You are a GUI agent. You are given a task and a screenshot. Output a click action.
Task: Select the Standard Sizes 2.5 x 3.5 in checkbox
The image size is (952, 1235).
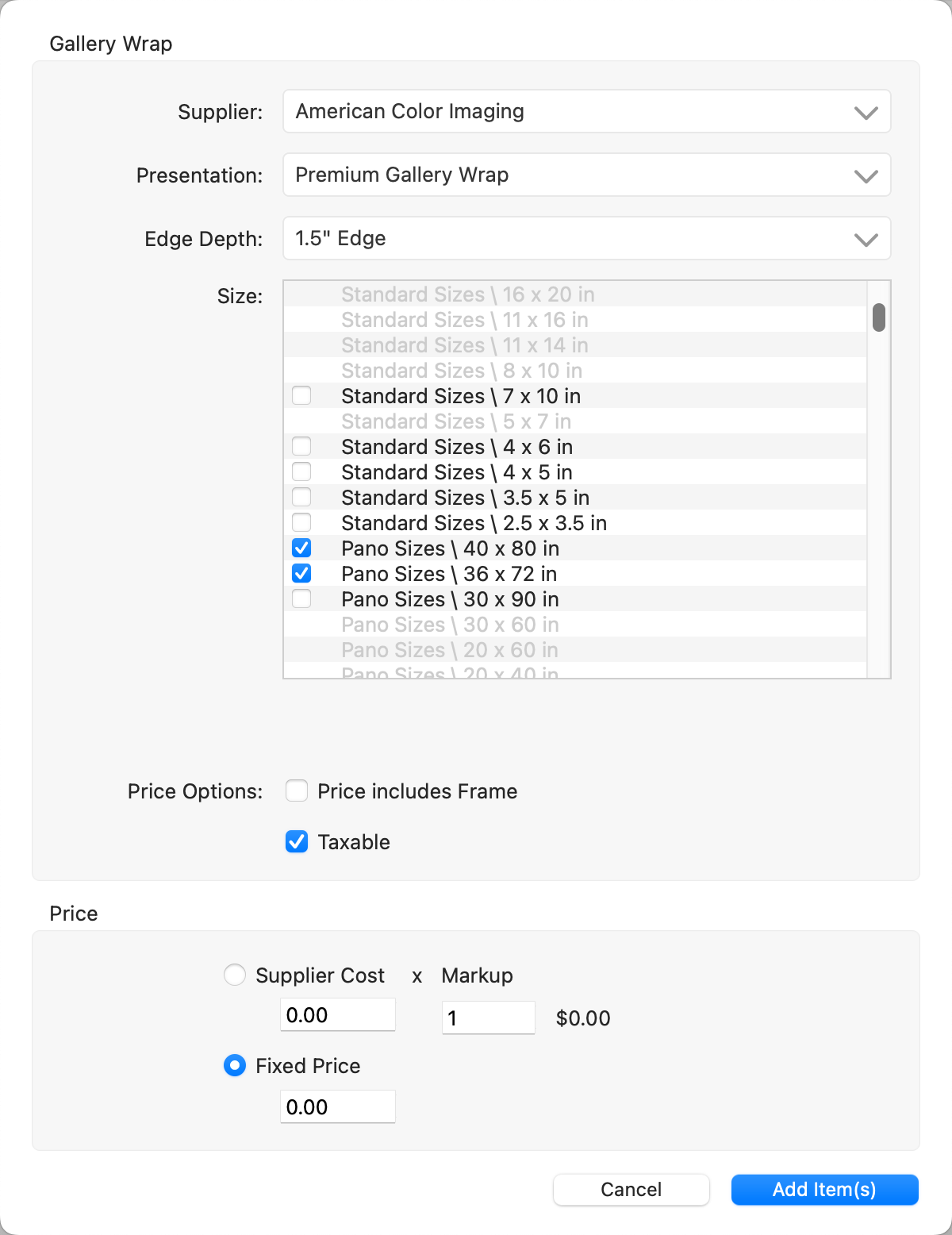[x=301, y=522]
